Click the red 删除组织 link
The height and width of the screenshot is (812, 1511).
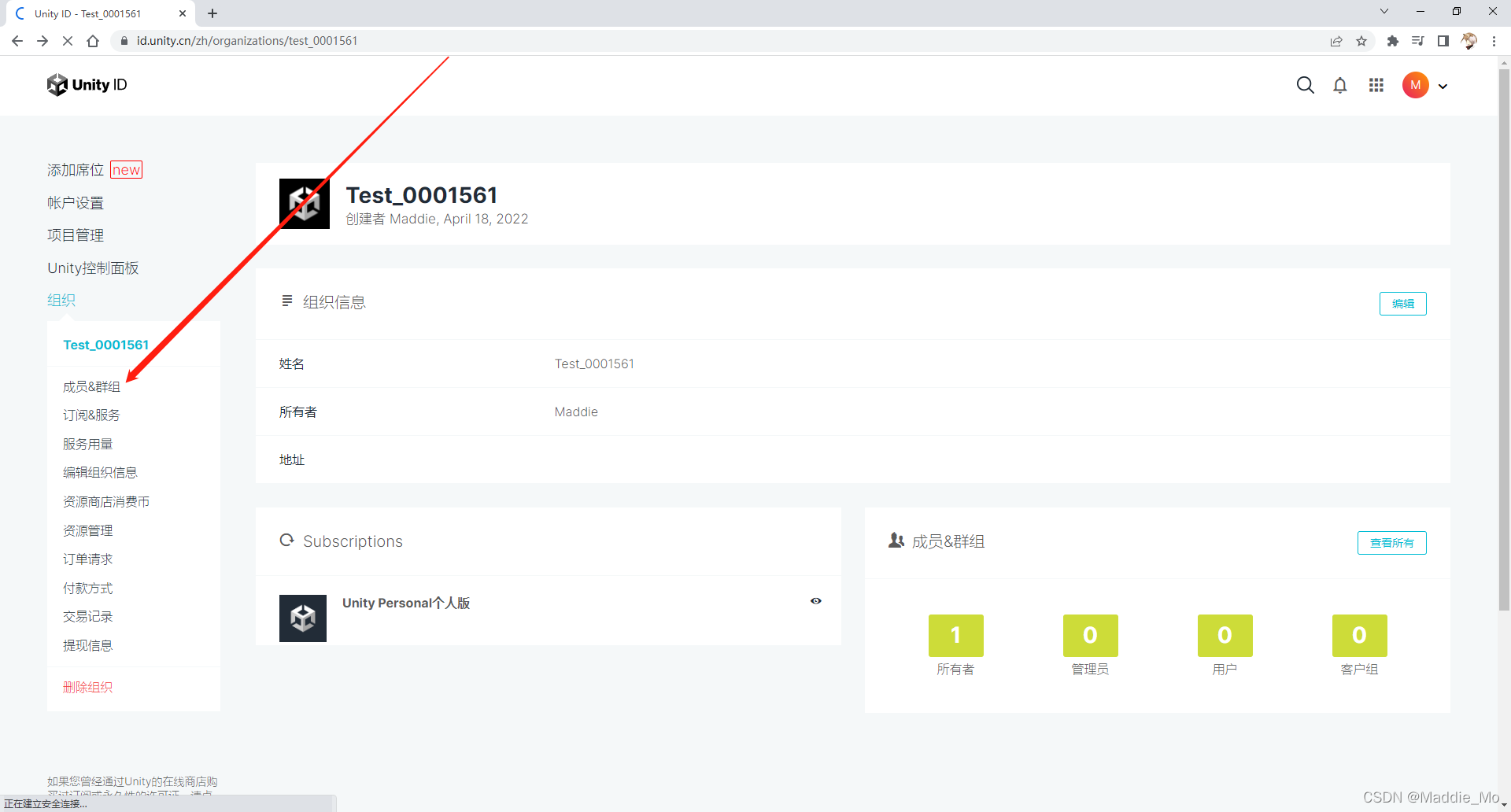[87, 687]
